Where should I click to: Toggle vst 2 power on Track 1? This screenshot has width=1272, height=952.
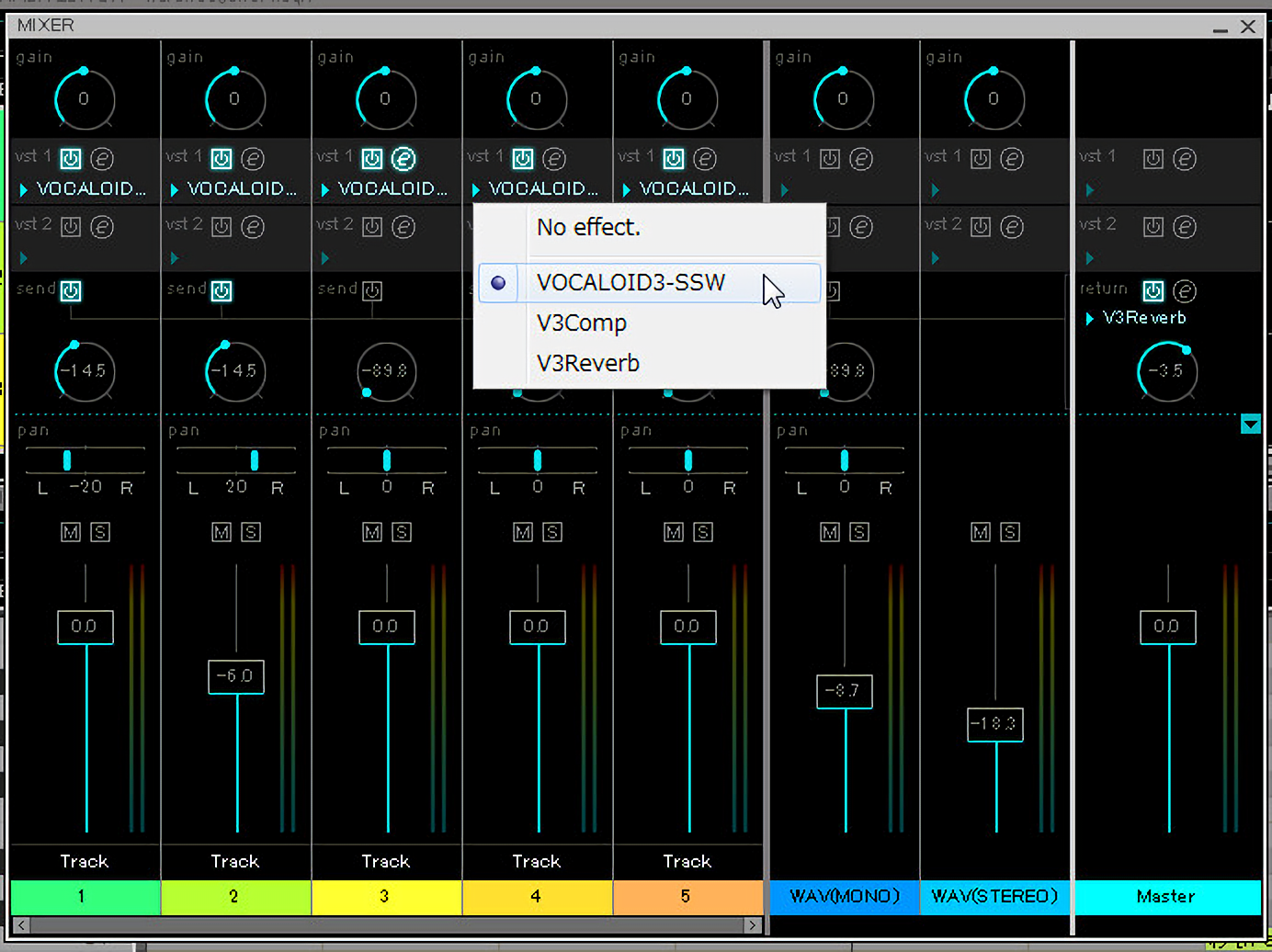(71, 227)
